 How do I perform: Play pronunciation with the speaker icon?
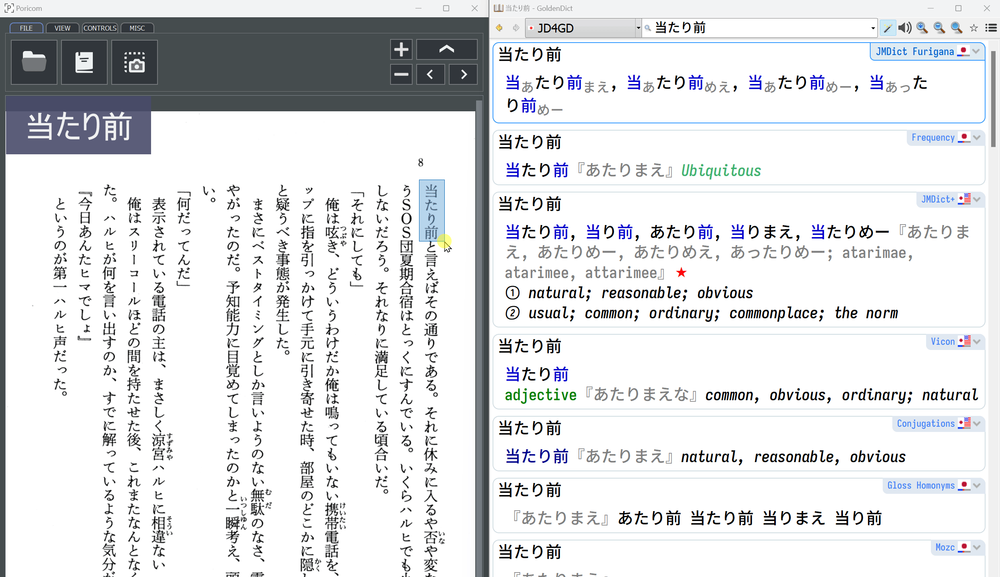pyautogui.click(x=904, y=28)
